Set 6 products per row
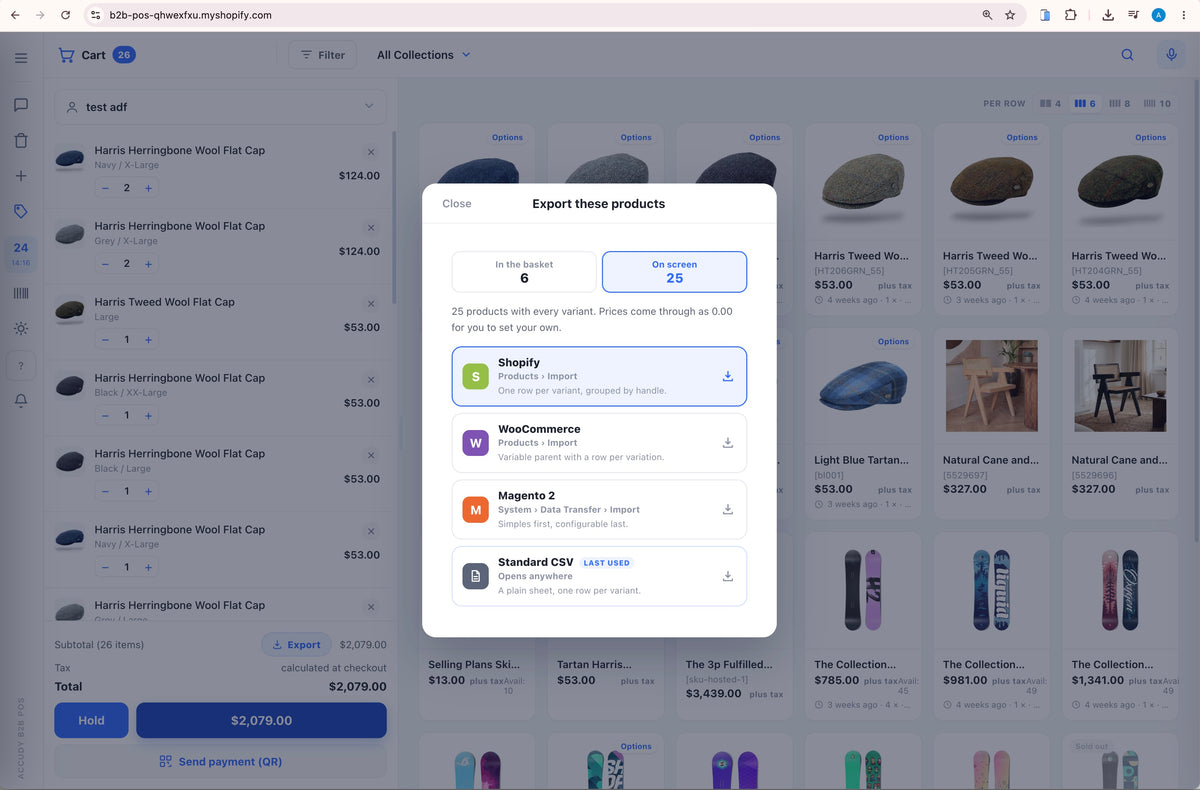 point(1085,103)
